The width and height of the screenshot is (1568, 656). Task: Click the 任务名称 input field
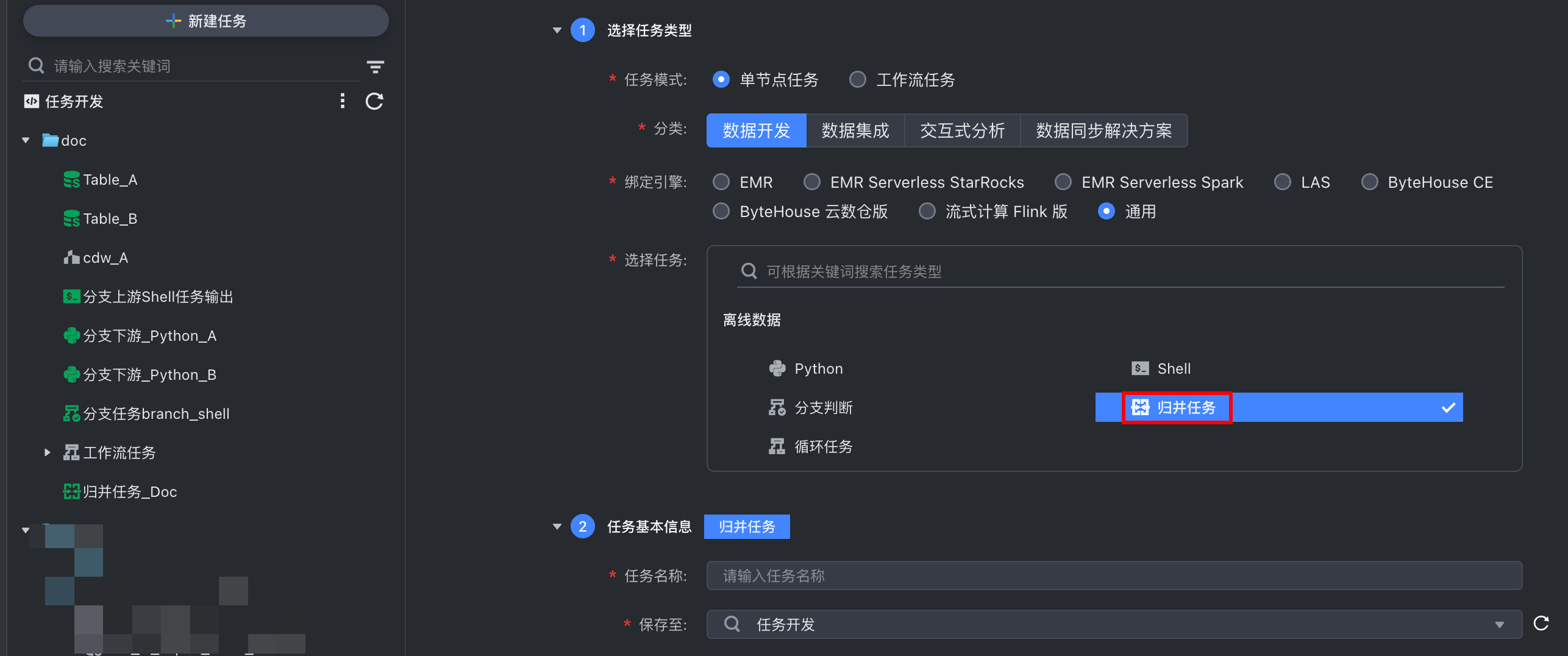tap(1114, 576)
